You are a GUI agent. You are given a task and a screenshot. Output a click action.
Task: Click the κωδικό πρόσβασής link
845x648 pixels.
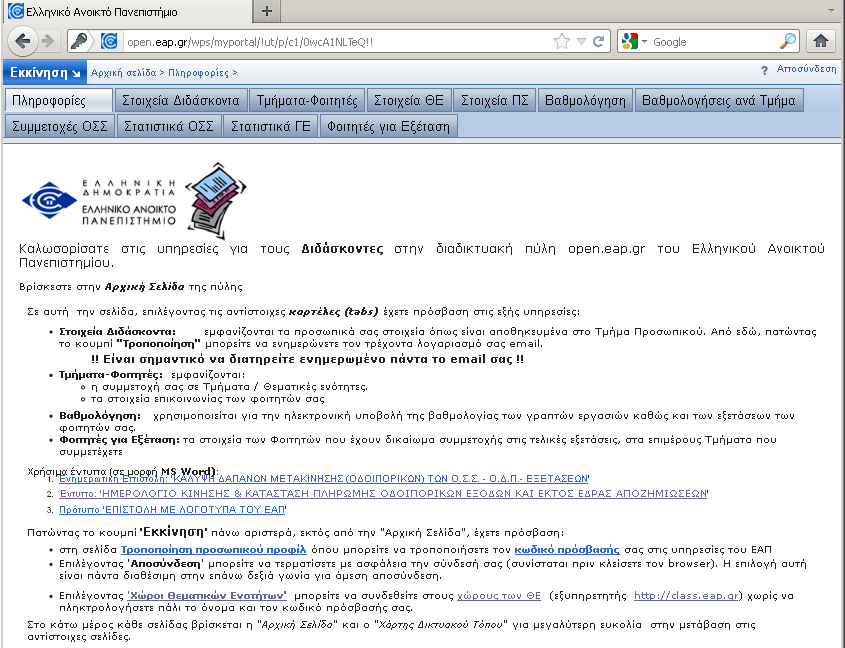pyautogui.click(x=567, y=550)
